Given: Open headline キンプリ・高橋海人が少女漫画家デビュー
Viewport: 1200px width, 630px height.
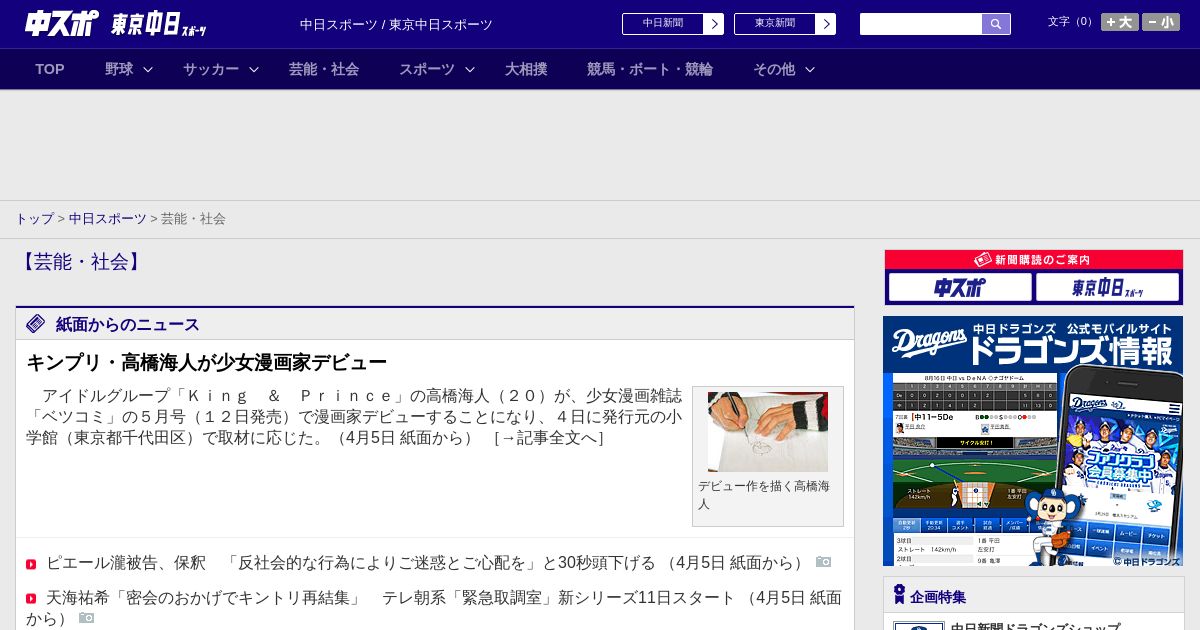Looking at the screenshot, I should tap(206, 362).
